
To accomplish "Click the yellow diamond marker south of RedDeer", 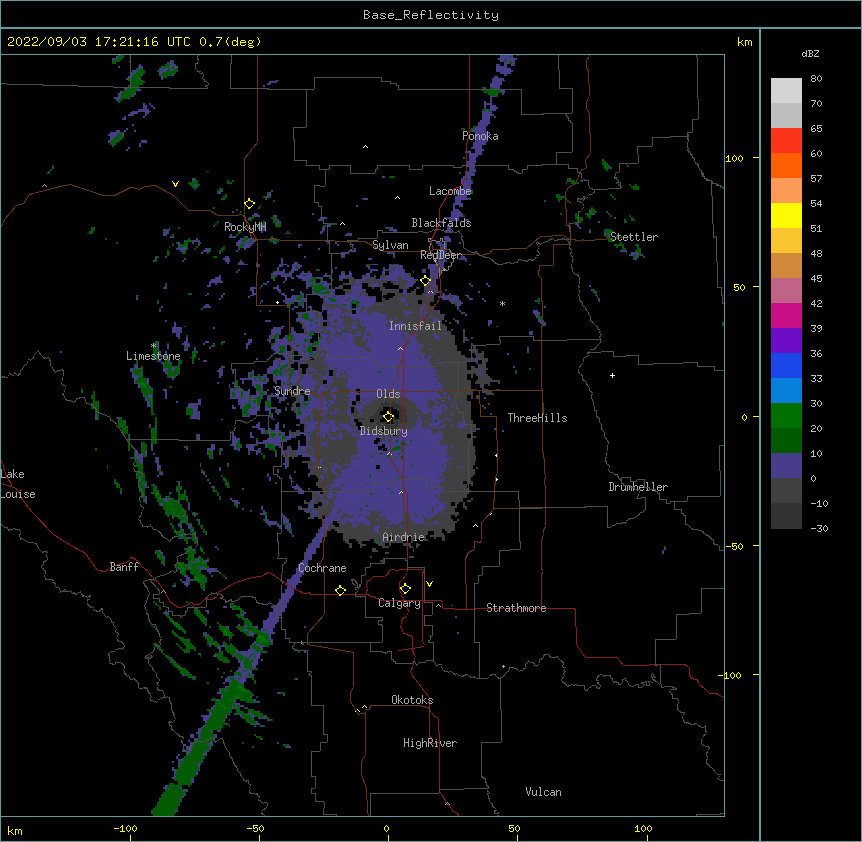I will (426, 281).
